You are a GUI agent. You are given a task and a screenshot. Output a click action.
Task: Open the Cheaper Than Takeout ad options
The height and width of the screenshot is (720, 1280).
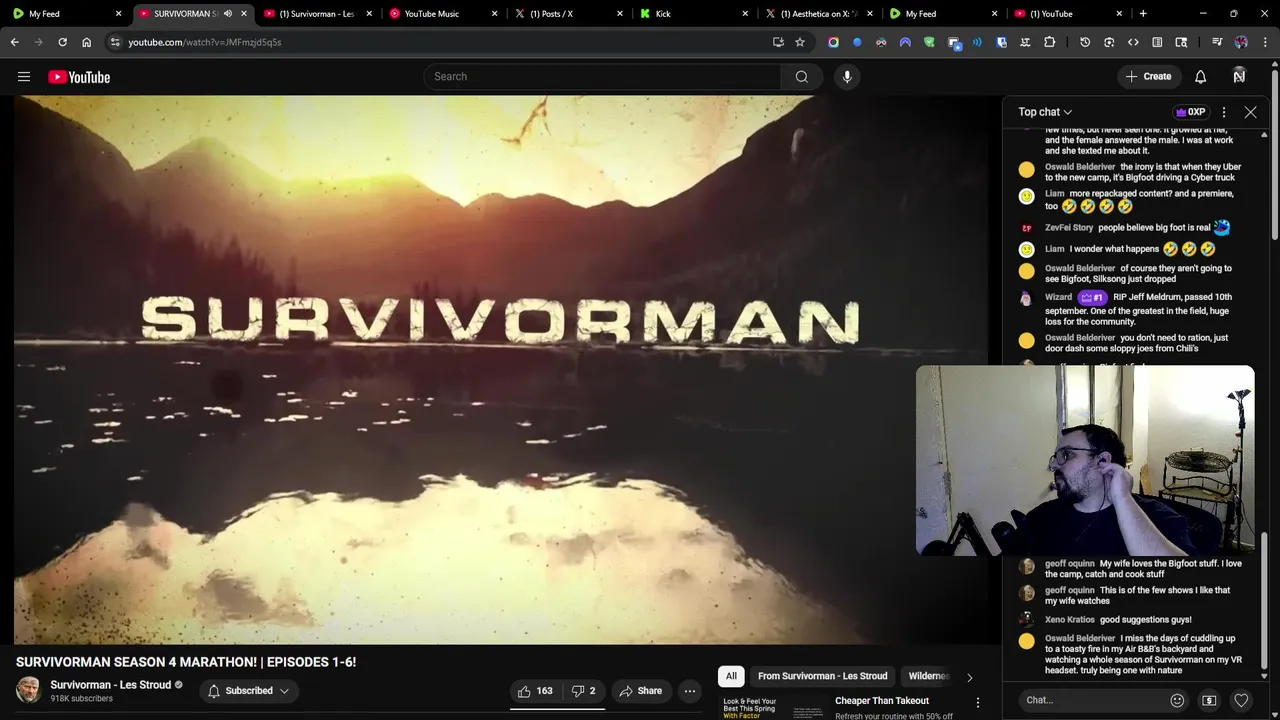[978, 702]
